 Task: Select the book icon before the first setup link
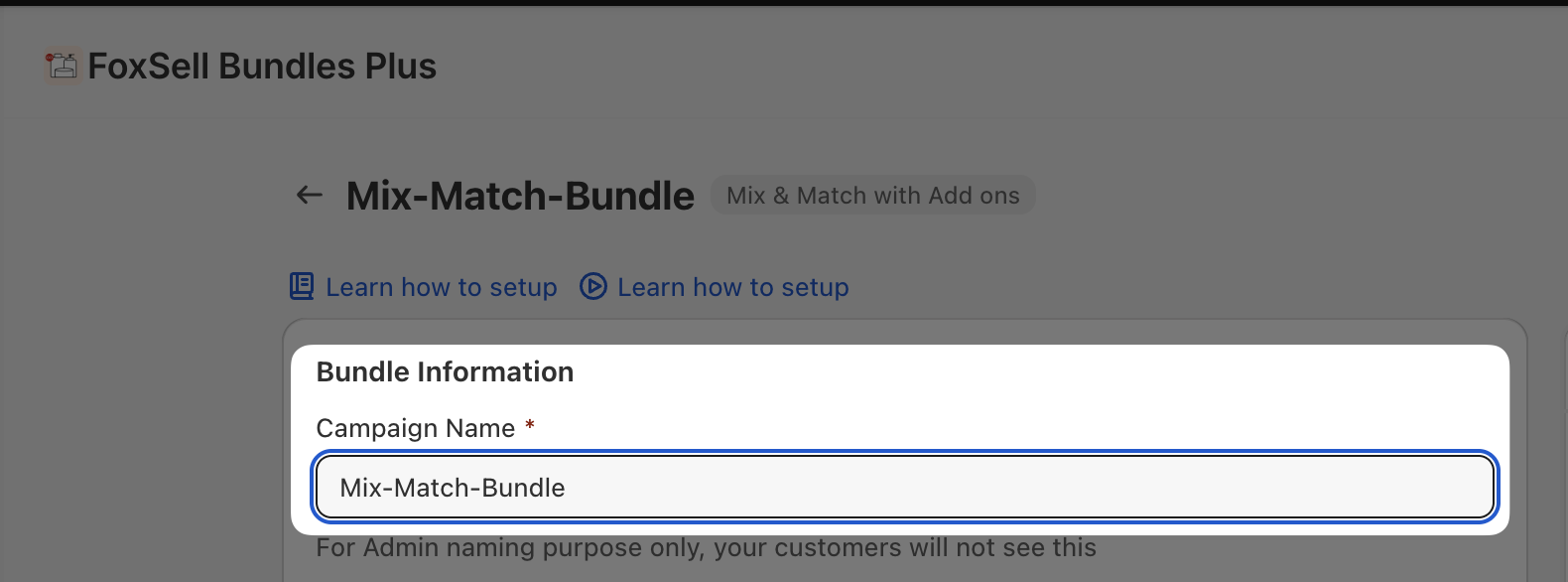[x=301, y=286]
